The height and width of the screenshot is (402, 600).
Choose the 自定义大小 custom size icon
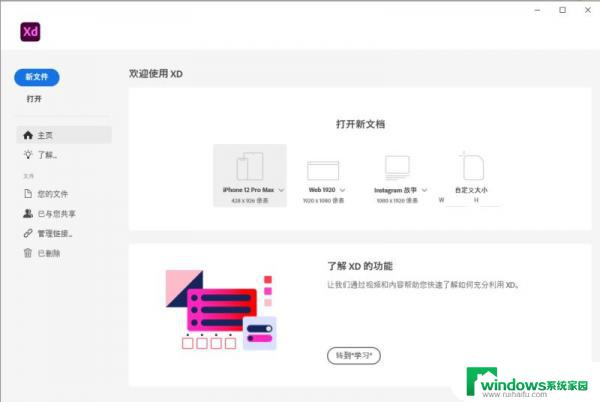471,166
